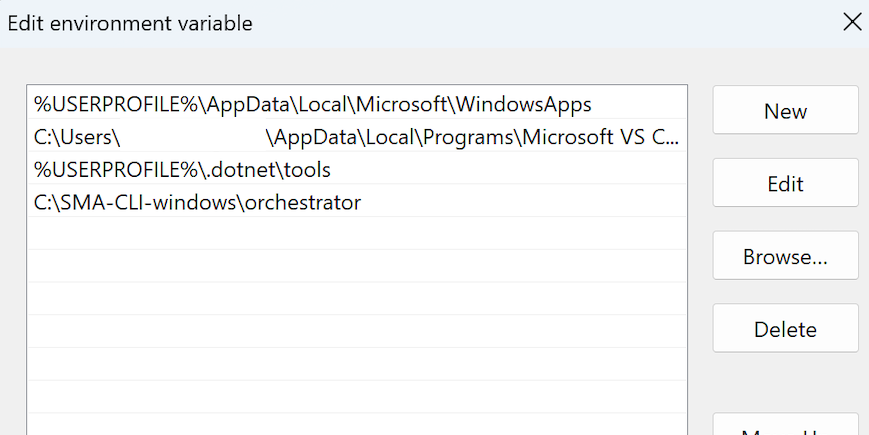Select the C:\SMA-CLI-windows\orchestrator entry
The width and height of the screenshot is (869, 435).
197,203
